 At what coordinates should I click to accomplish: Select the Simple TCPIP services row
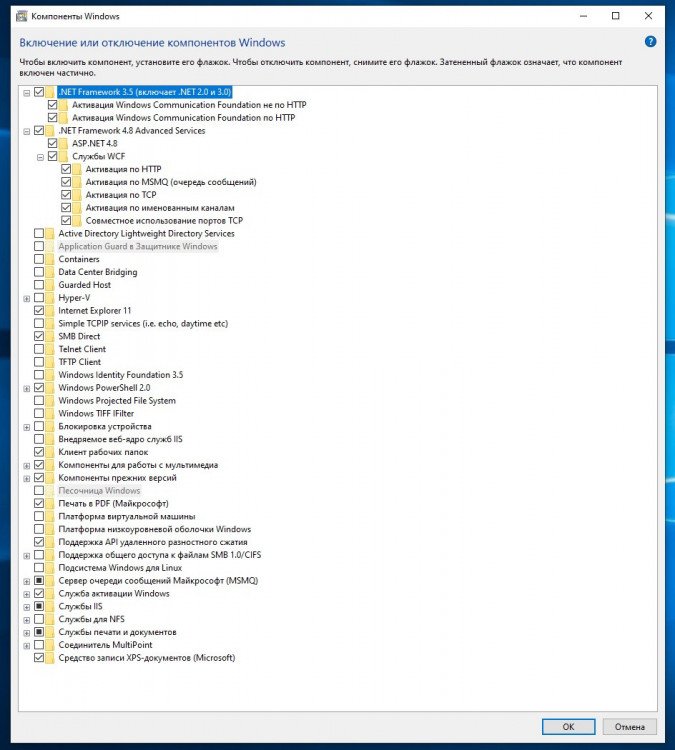[x=143, y=323]
